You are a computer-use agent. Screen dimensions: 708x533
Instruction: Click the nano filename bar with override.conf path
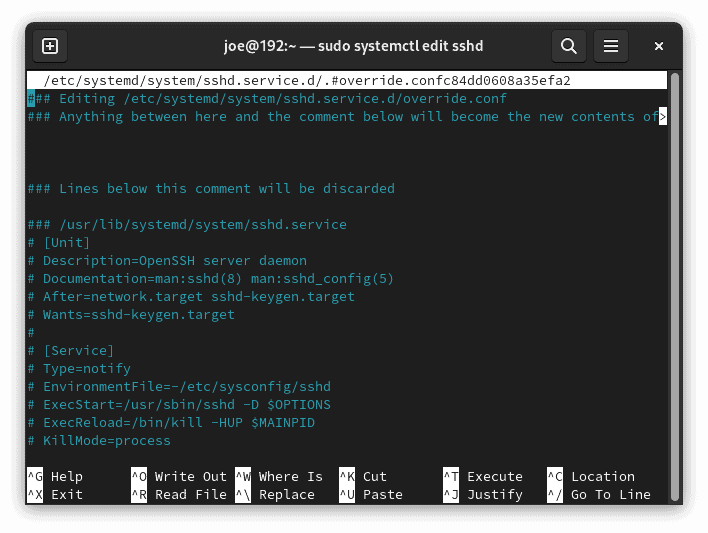[x=347, y=80]
